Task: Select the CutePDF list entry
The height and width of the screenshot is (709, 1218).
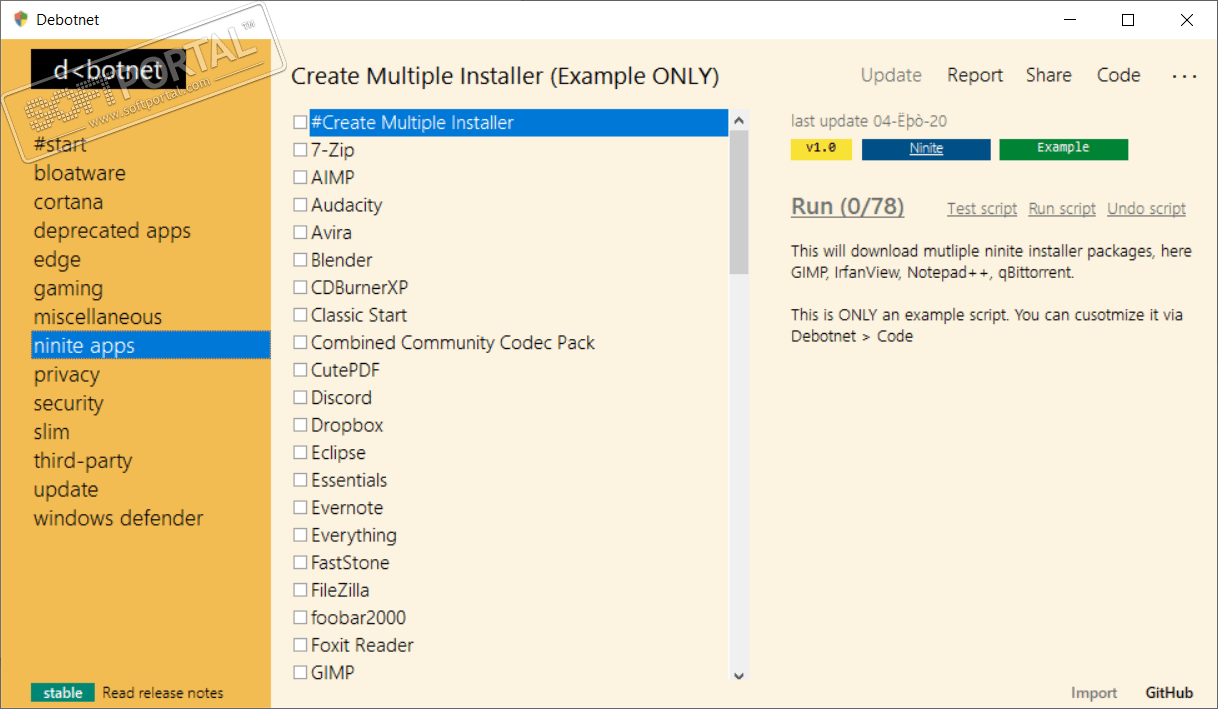Action: point(345,370)
